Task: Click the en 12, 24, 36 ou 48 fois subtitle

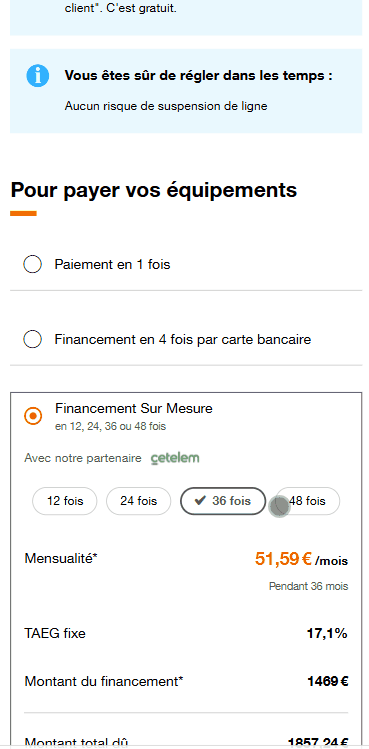Action: point(110,426)
